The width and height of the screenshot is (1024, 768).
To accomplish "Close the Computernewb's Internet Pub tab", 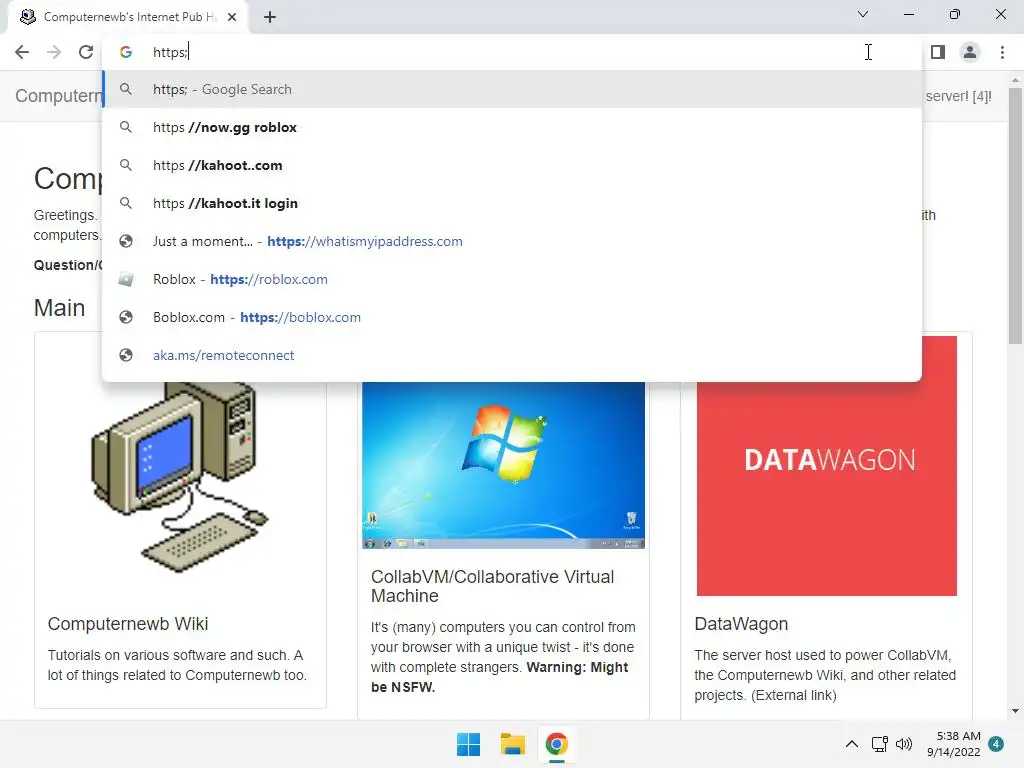I will 232,17.
